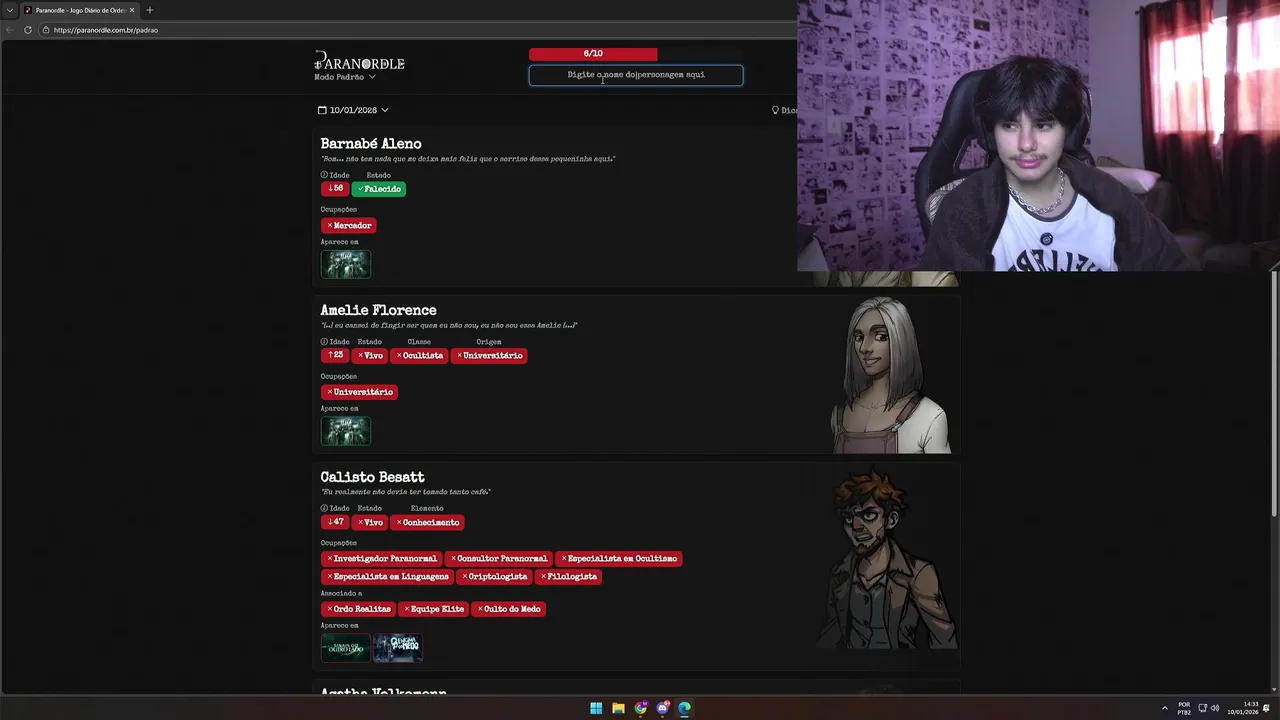
Task: Open Calisto's first appearance thumbnail
Action: (x=346, y=648)
